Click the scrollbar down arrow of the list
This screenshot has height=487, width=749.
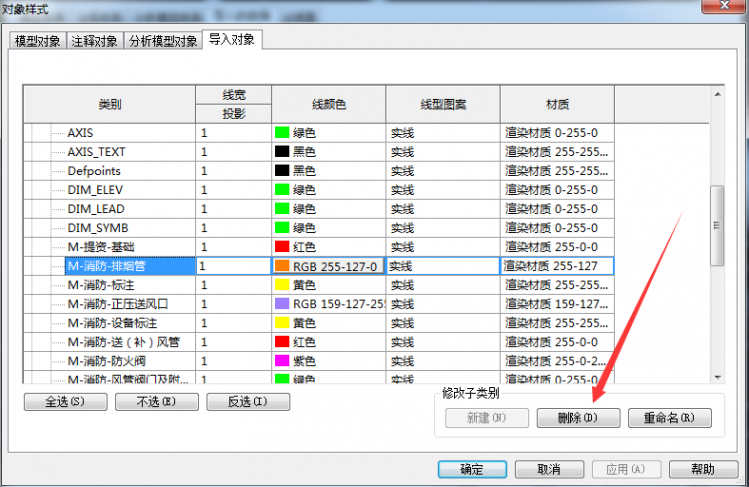tap(716, 376)
